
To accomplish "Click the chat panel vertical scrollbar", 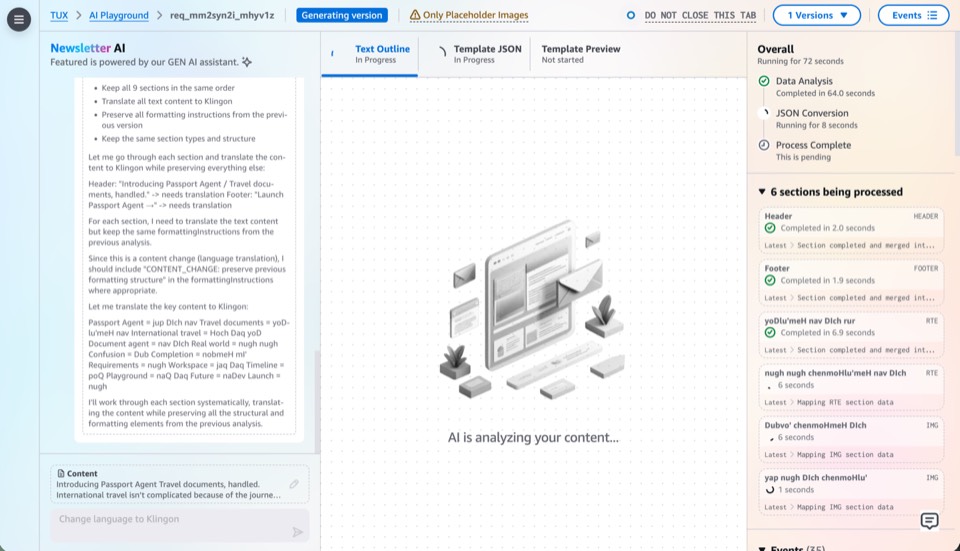I will (317, 400).
